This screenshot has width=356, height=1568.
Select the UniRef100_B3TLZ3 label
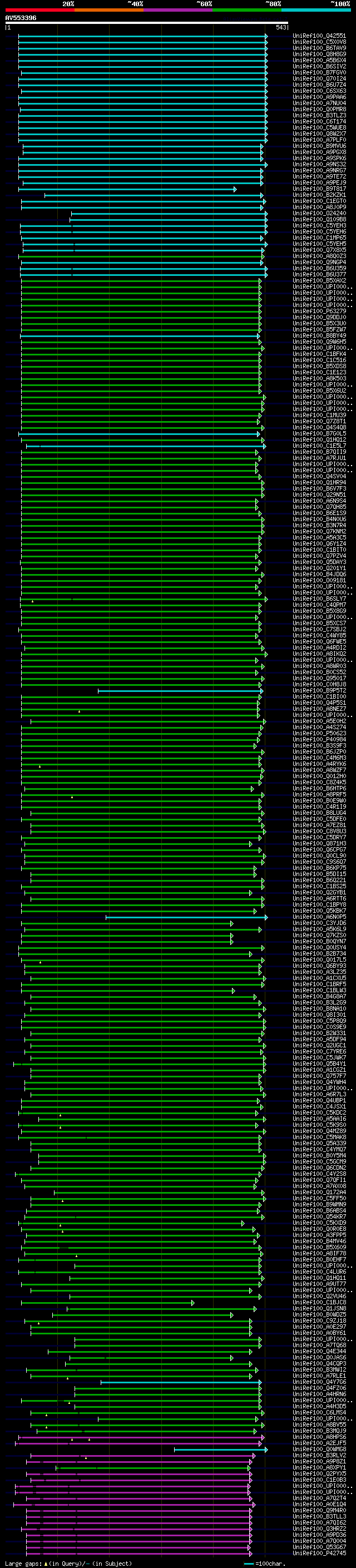(x=319, y=115)
